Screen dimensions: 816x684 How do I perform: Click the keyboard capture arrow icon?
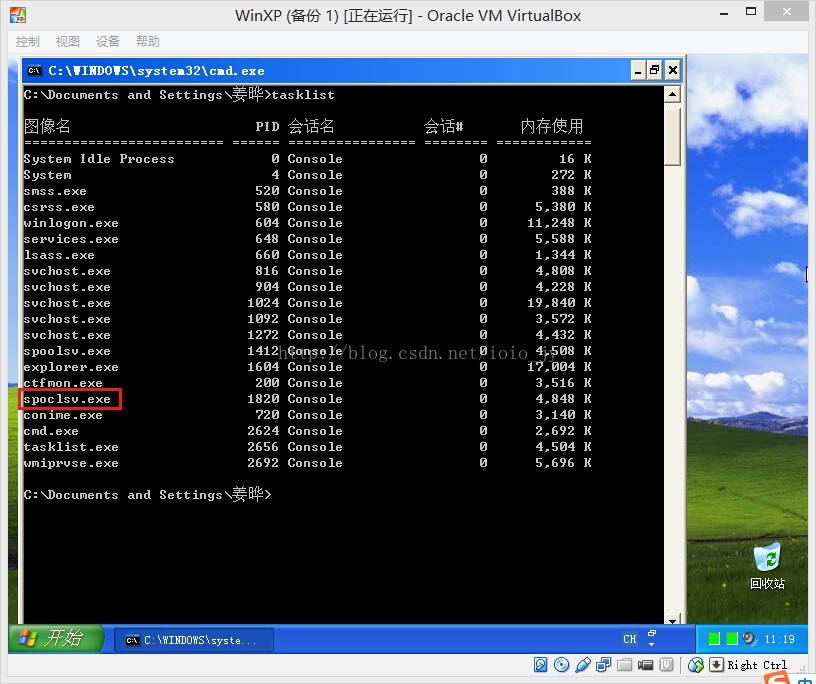717,665
